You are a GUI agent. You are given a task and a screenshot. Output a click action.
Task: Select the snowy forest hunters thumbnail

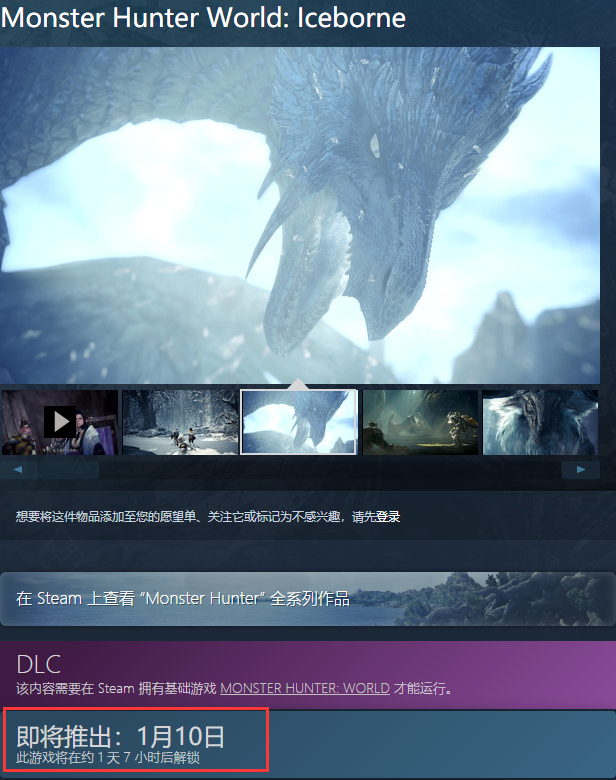tap(180, 422)
